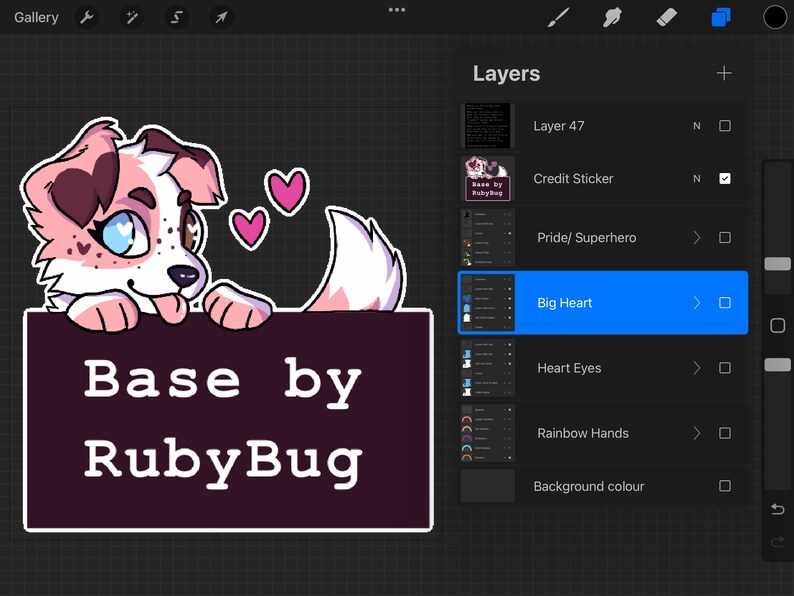Add a new layer with plus icon
Viewport: 794px width, 596px height.
click(x=724, y=73)
